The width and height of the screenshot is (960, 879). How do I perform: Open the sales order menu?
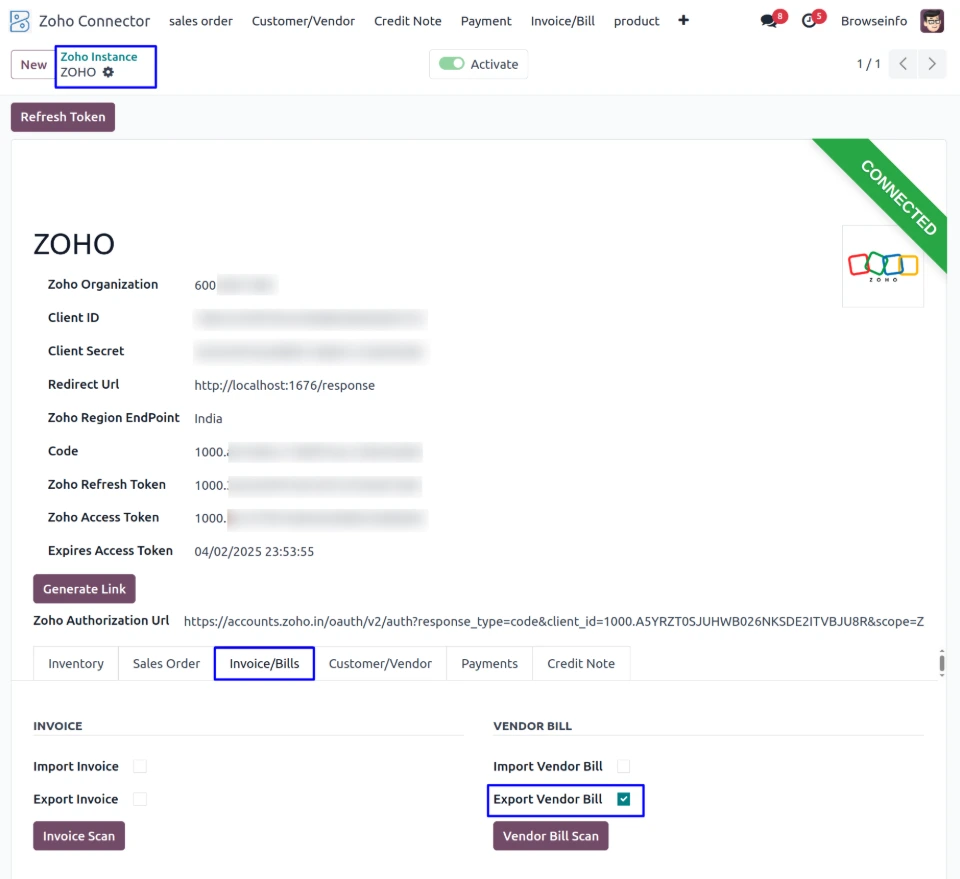click(x=201, y=21)
